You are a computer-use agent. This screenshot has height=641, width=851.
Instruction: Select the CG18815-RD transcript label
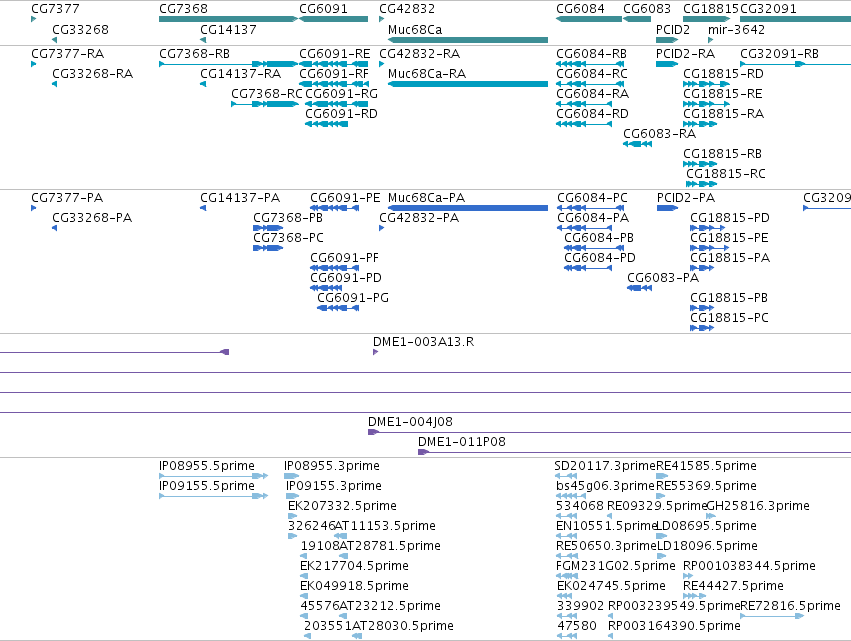tap(723, 74)
